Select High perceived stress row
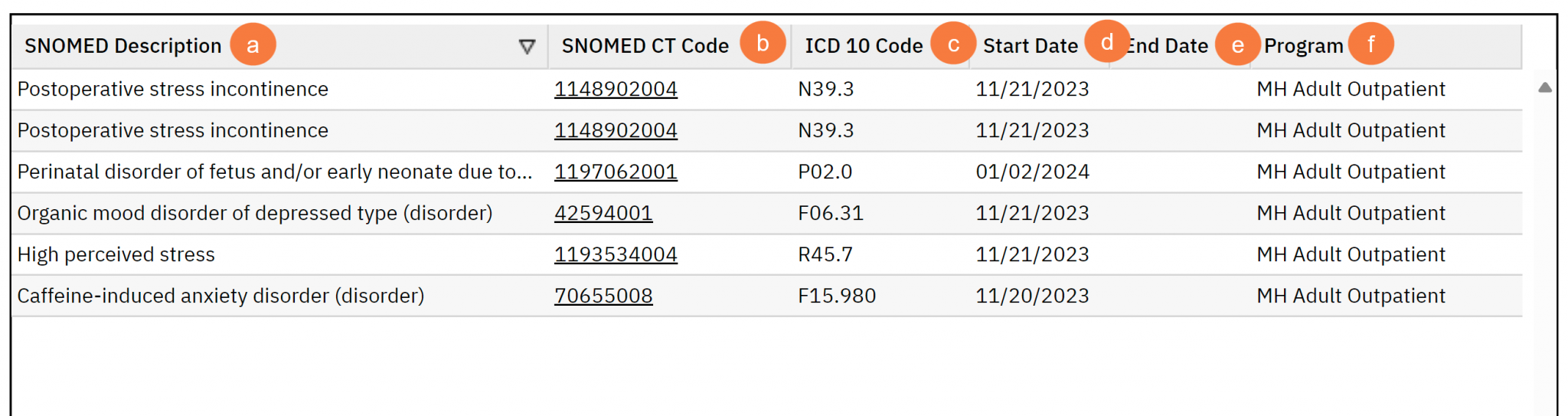 click(x=116, y=254)
